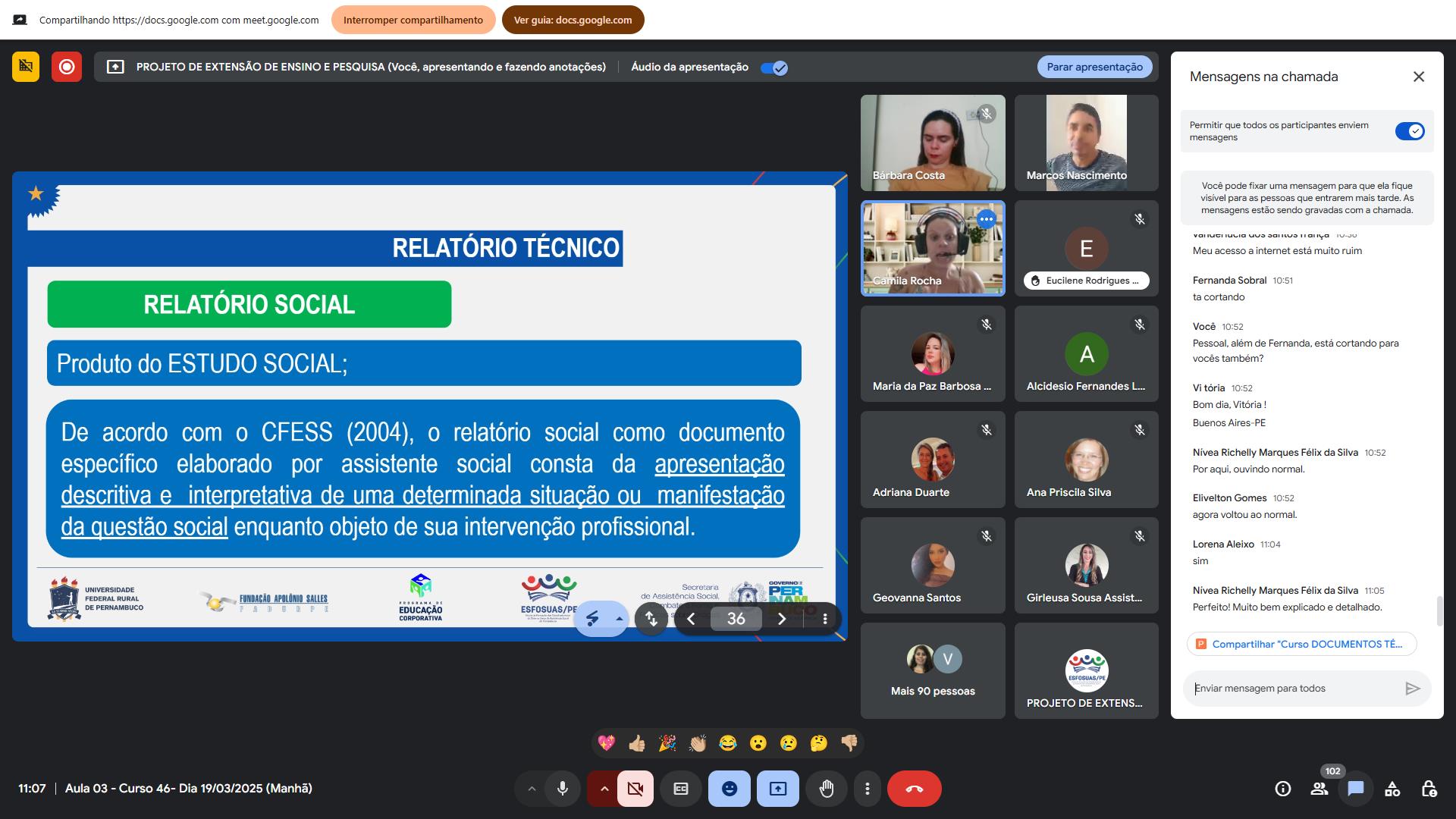Click the red leave call button
This screenshot has height=819, width=1456.
914,789
